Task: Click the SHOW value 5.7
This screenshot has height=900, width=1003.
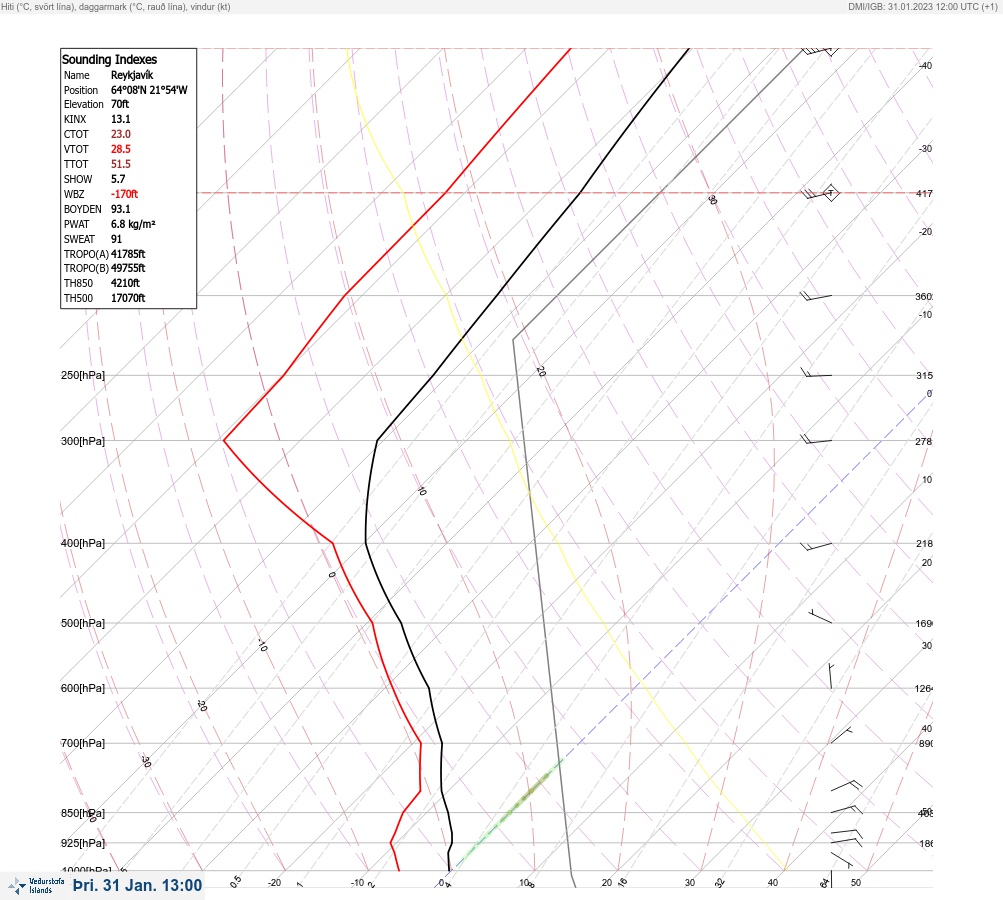Action: [x=118, y=179]
